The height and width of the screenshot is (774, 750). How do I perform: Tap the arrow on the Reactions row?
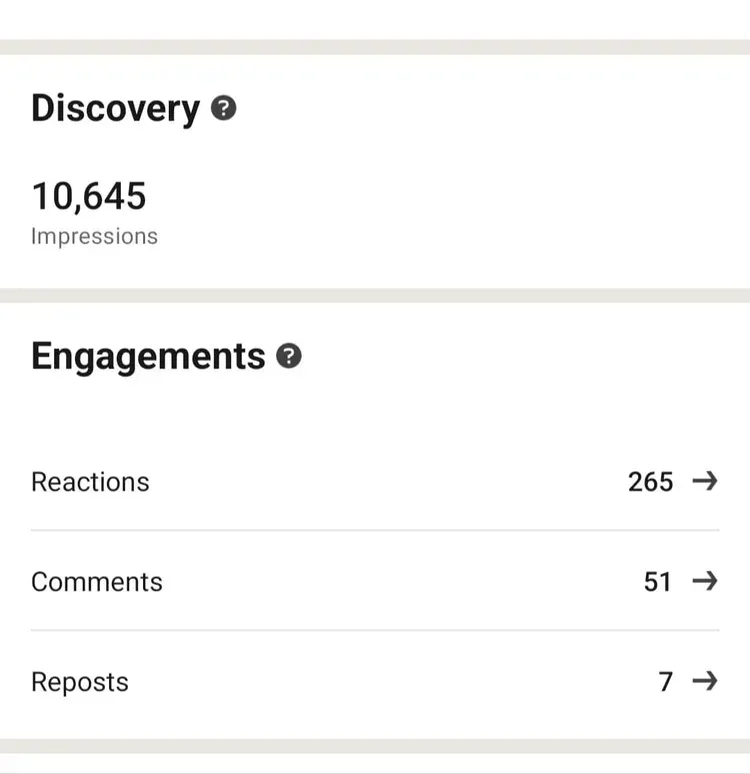point(705,481)
